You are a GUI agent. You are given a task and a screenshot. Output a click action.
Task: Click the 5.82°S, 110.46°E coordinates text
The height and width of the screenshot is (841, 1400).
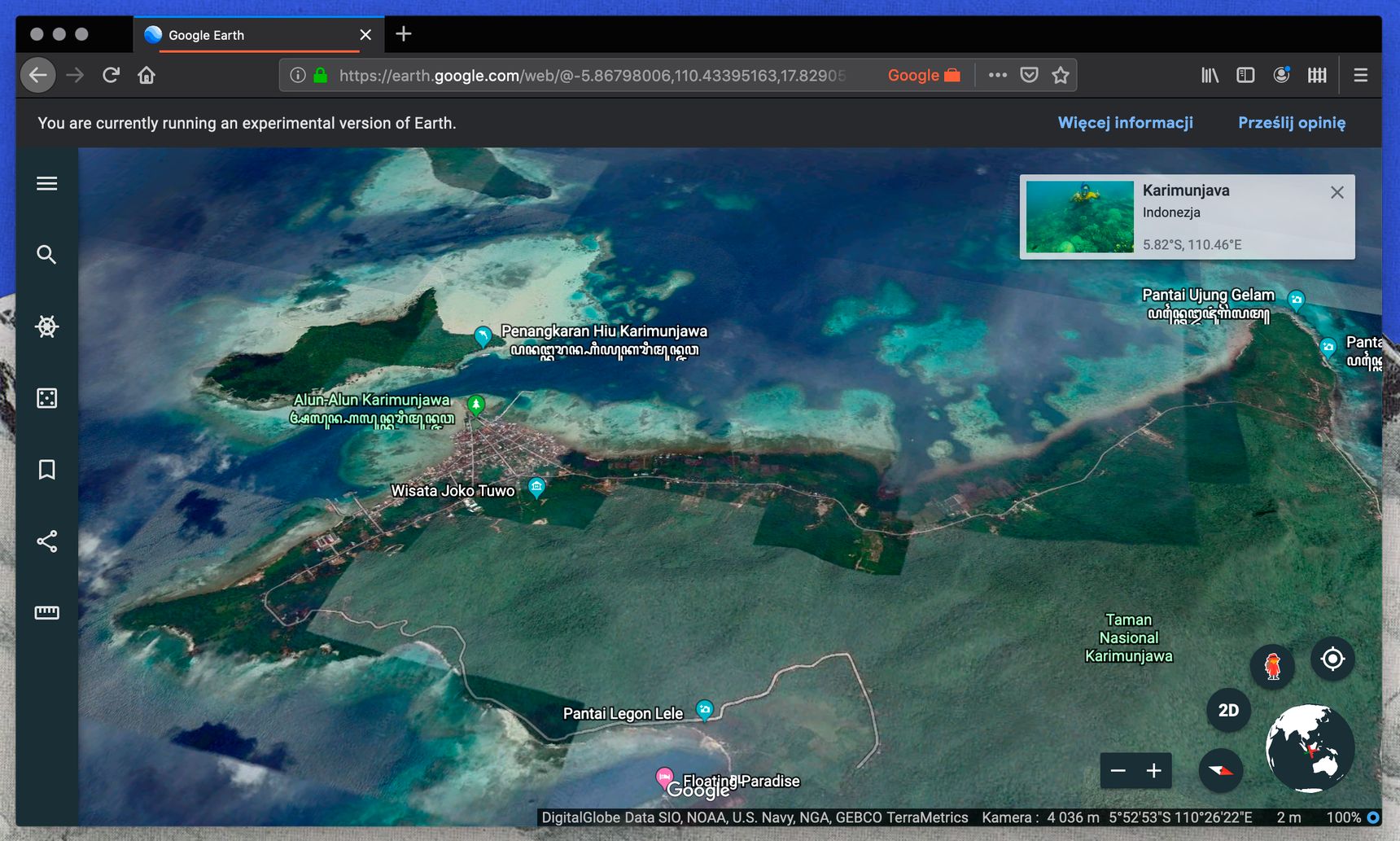(1192, 244)
